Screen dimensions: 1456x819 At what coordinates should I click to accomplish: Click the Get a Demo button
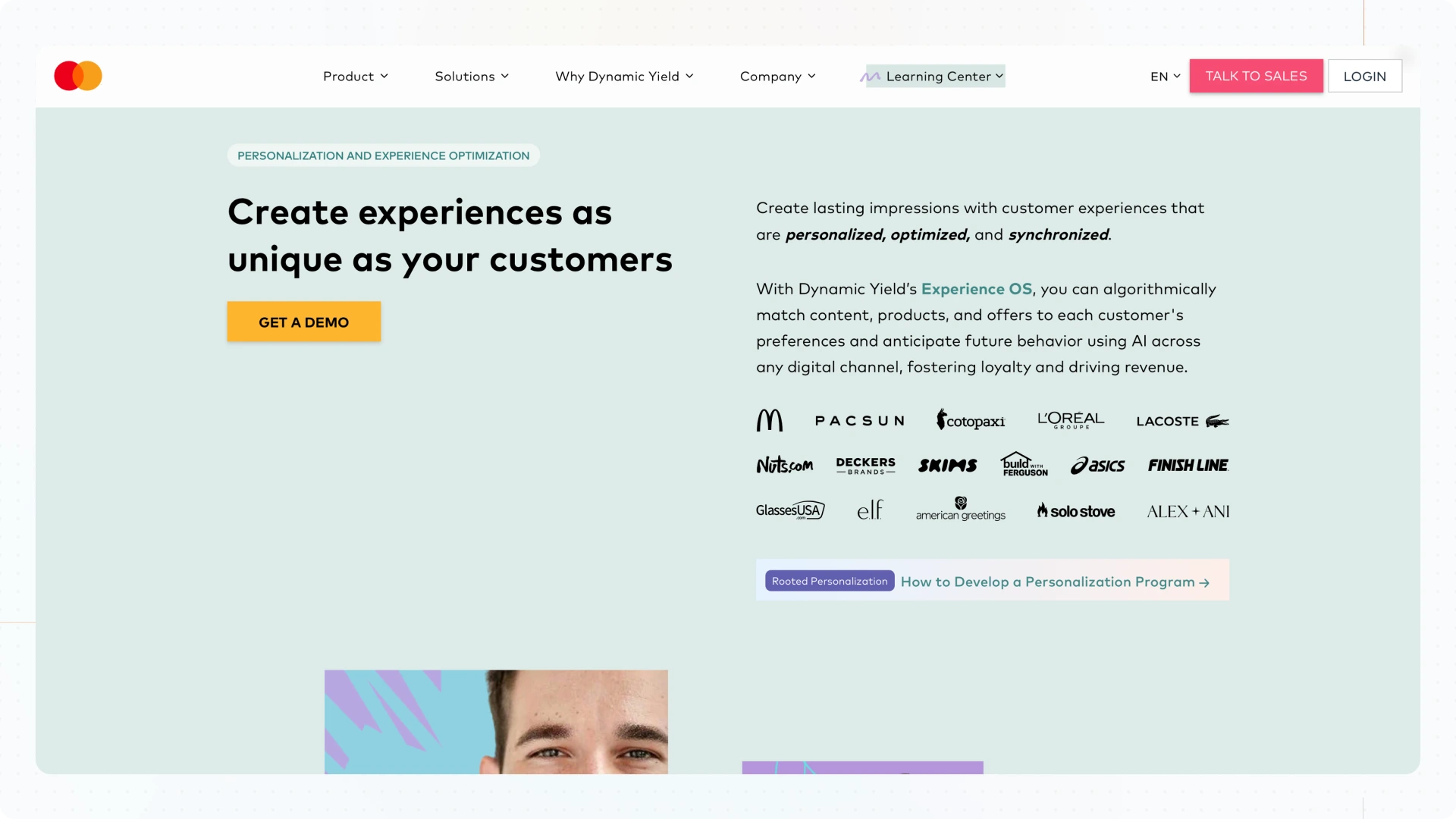[x=303, y=322]
